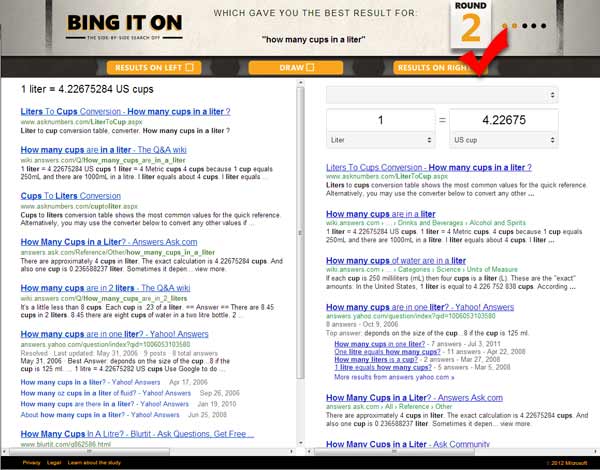Open Cups To Liters Conversion link
Viewport: 600px width, 470px height.
coord(71,196)
